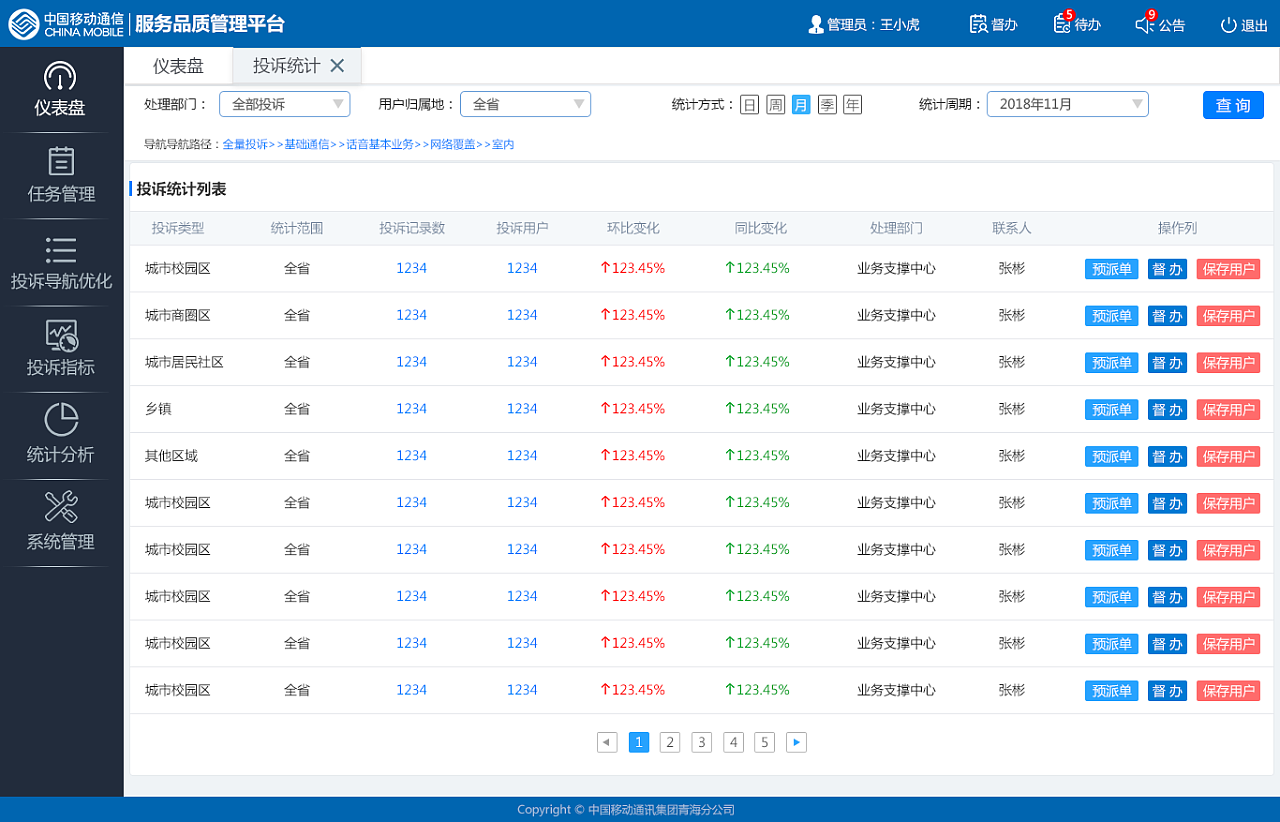
Task: Click 网络覆盖 in navigation path
Action: pos(453,145)
